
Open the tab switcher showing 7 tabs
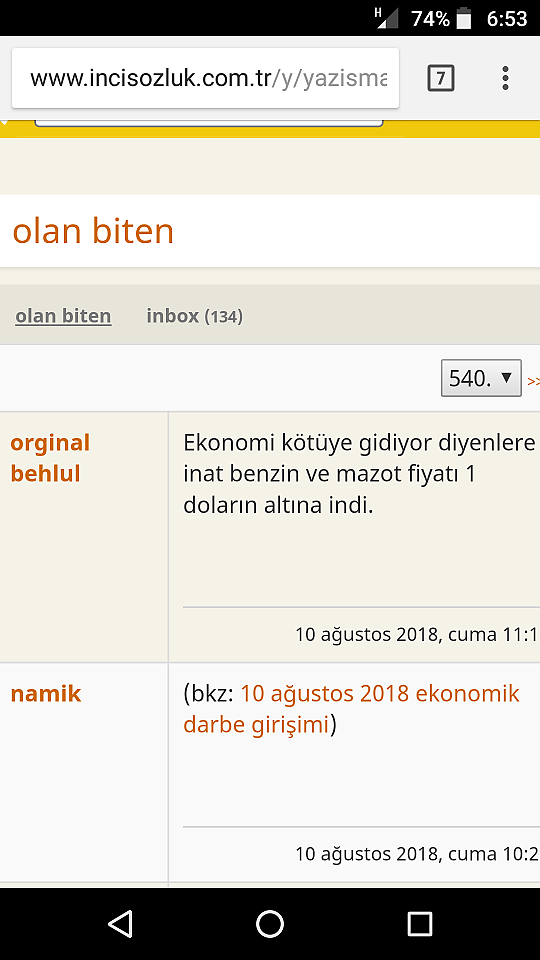tap(440, 78)
